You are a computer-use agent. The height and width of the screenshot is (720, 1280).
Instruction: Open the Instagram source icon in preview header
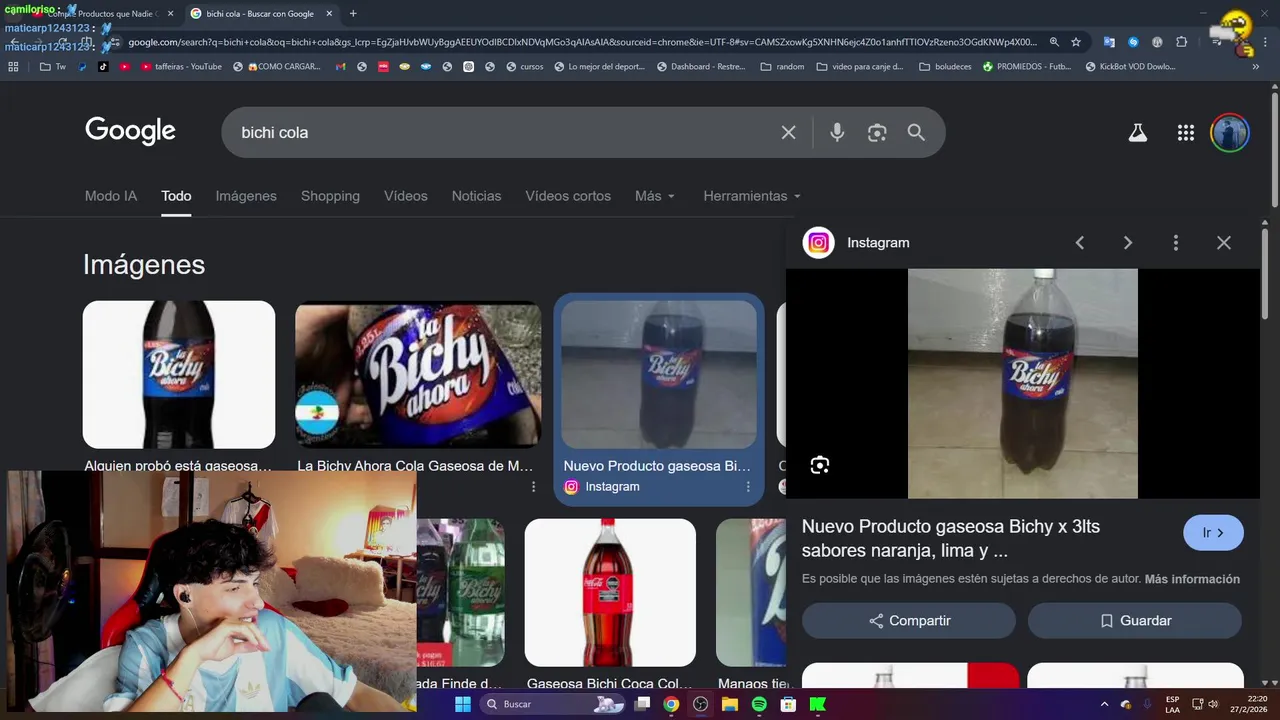click(818, 242)
